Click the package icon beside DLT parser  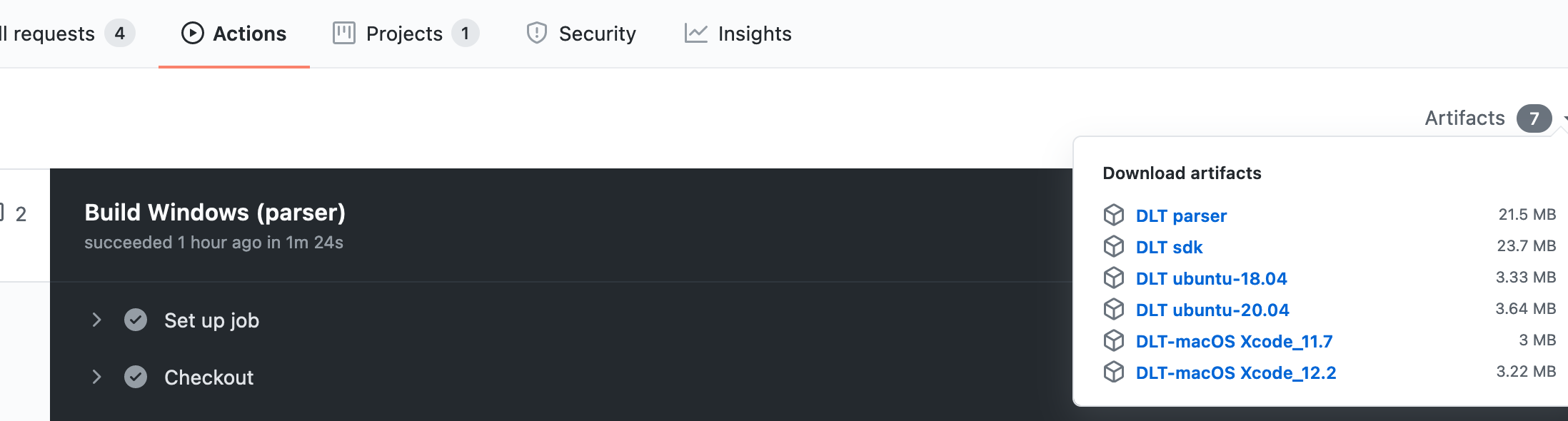pos(1114,215)
